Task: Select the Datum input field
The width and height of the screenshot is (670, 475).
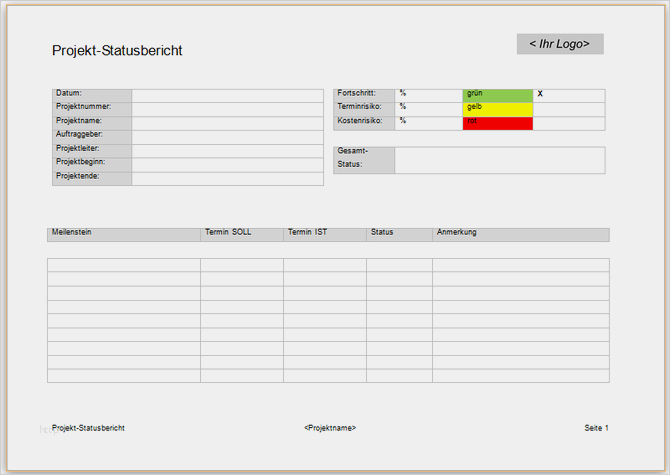Action: pyautogui.click(x=227, y=96)
